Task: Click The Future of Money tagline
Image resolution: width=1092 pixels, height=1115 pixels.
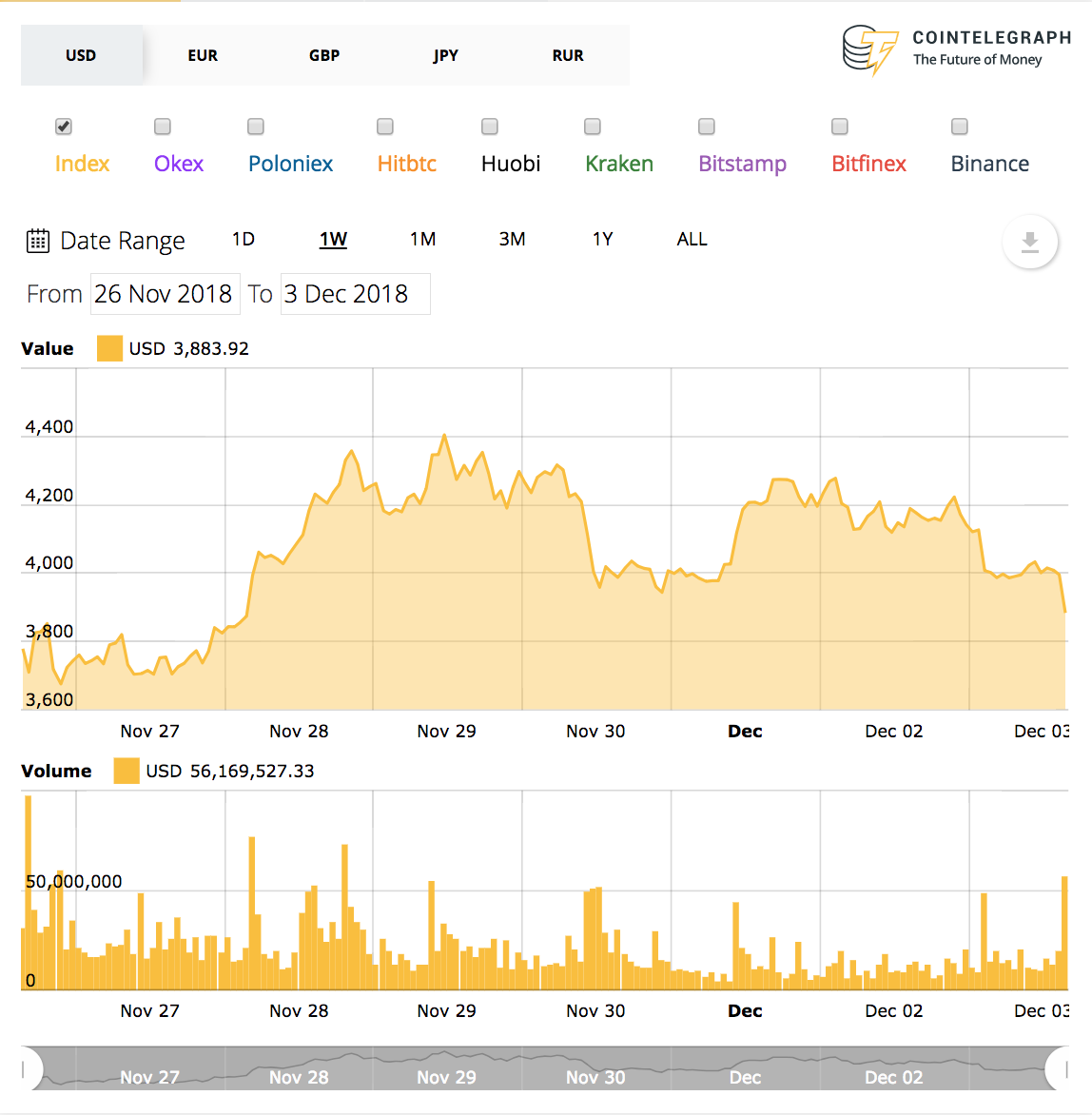Action: pyautogui.click(x=978, y=60)
